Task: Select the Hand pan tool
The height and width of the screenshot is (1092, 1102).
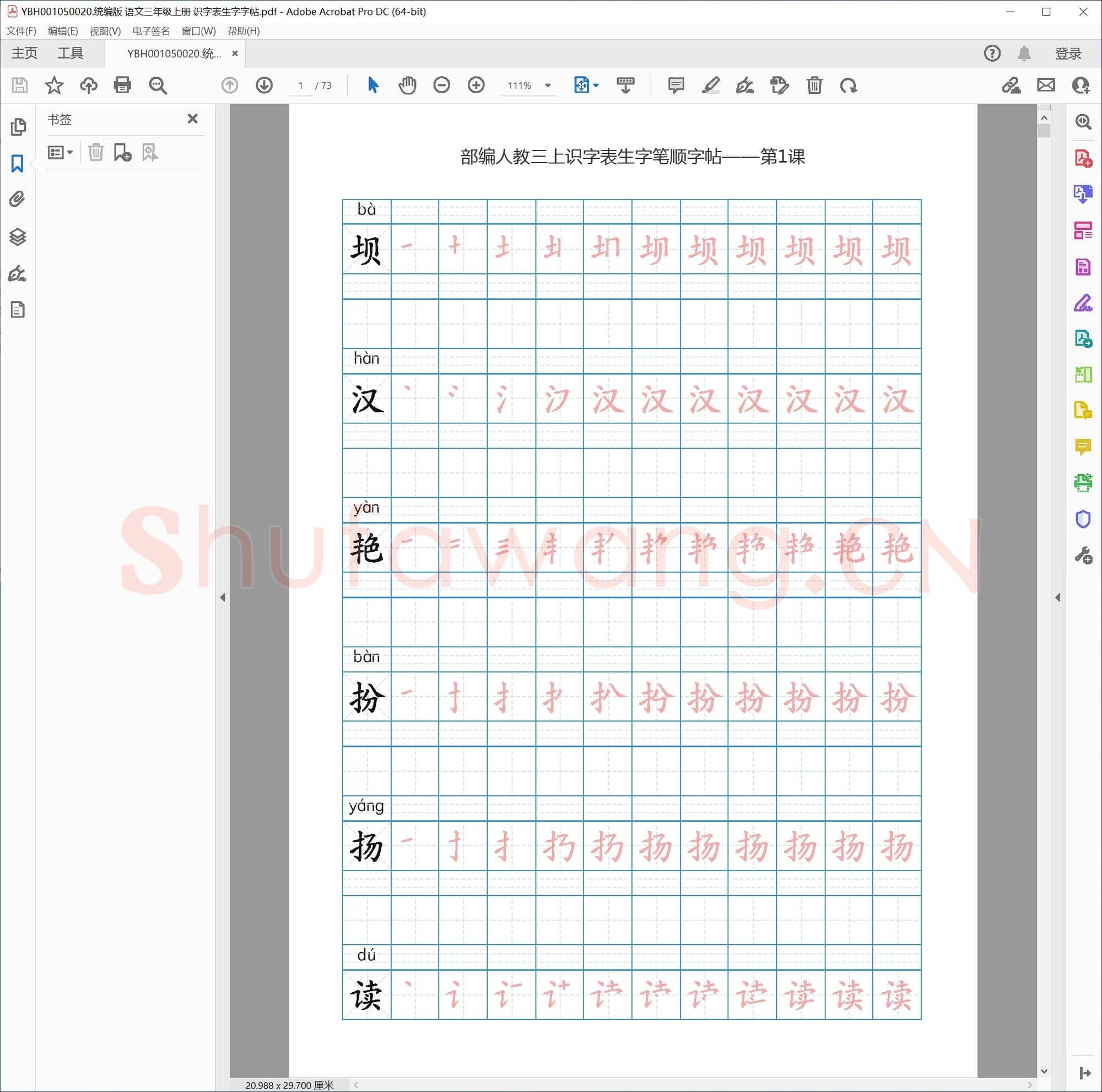Action: tap(407, 85)
